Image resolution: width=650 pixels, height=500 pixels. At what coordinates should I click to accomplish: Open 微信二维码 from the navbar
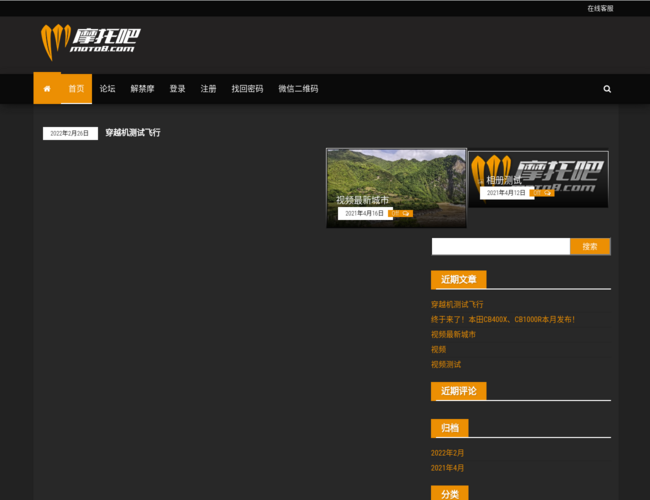(298, 89)
